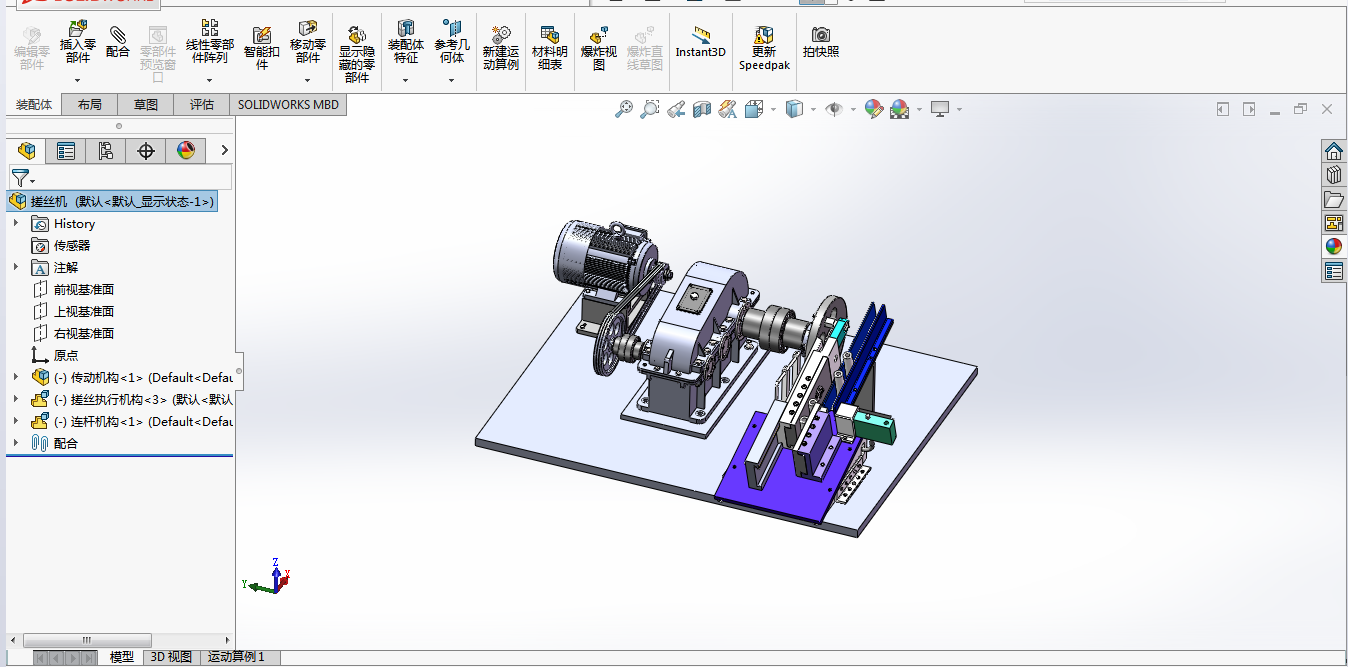Screen dimensions: 1348x667
Task: Expand the History folder node
Action: coord(16,223)
